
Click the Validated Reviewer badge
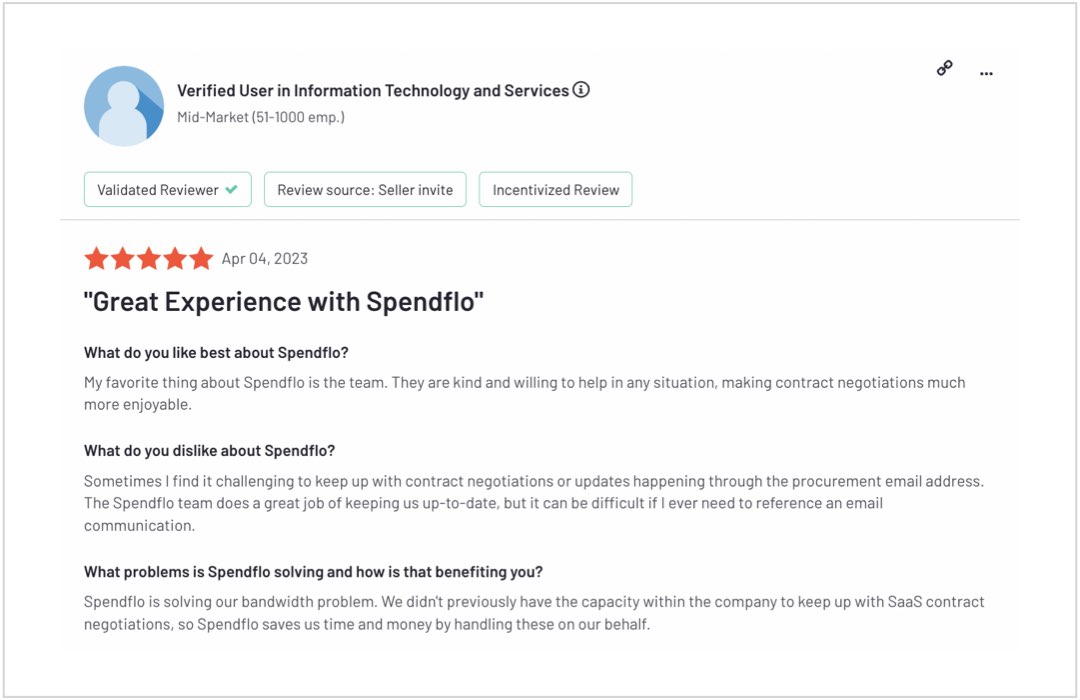tap(167, 189)
